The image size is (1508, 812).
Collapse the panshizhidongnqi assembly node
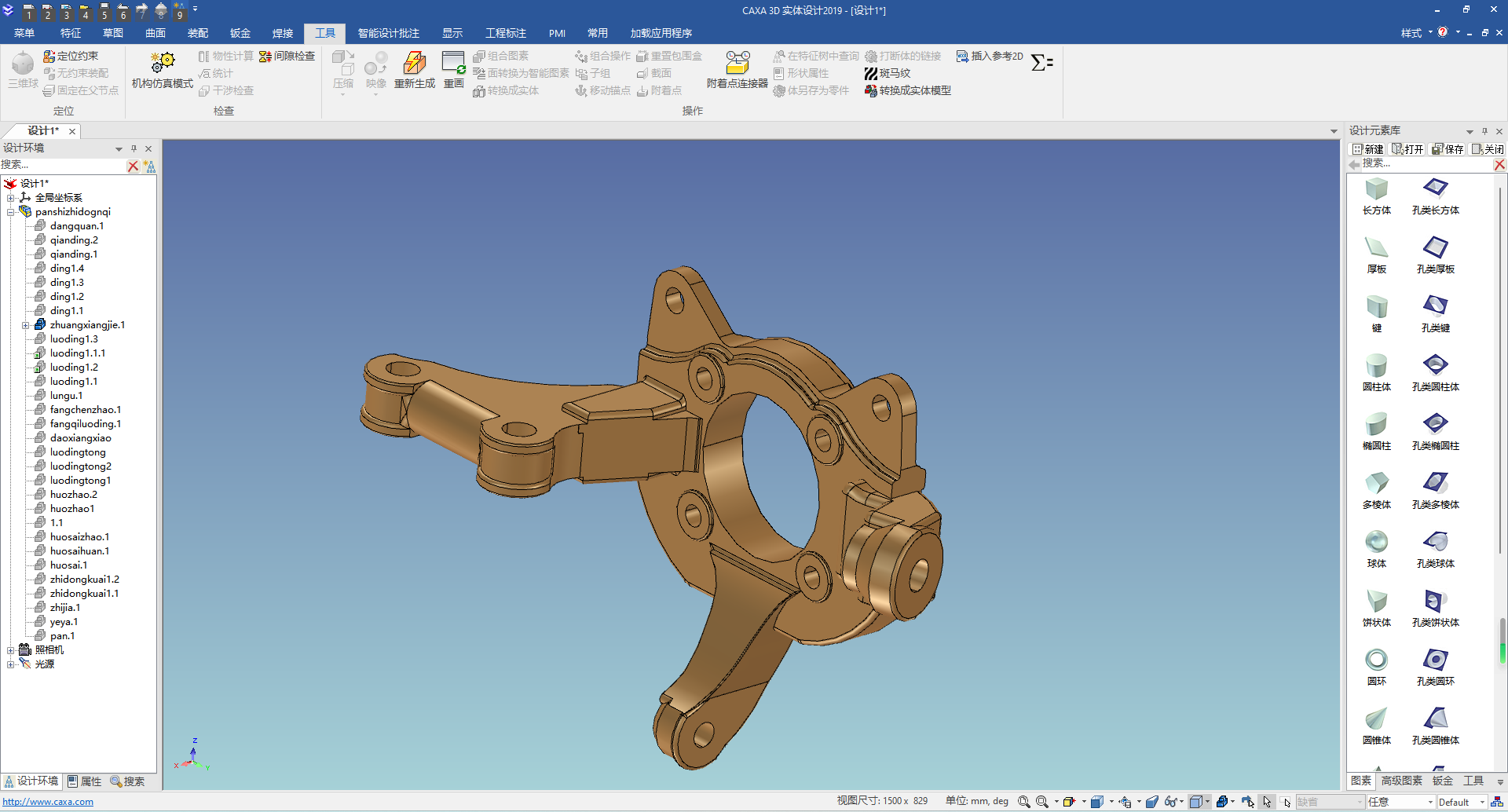pos(10,212)
